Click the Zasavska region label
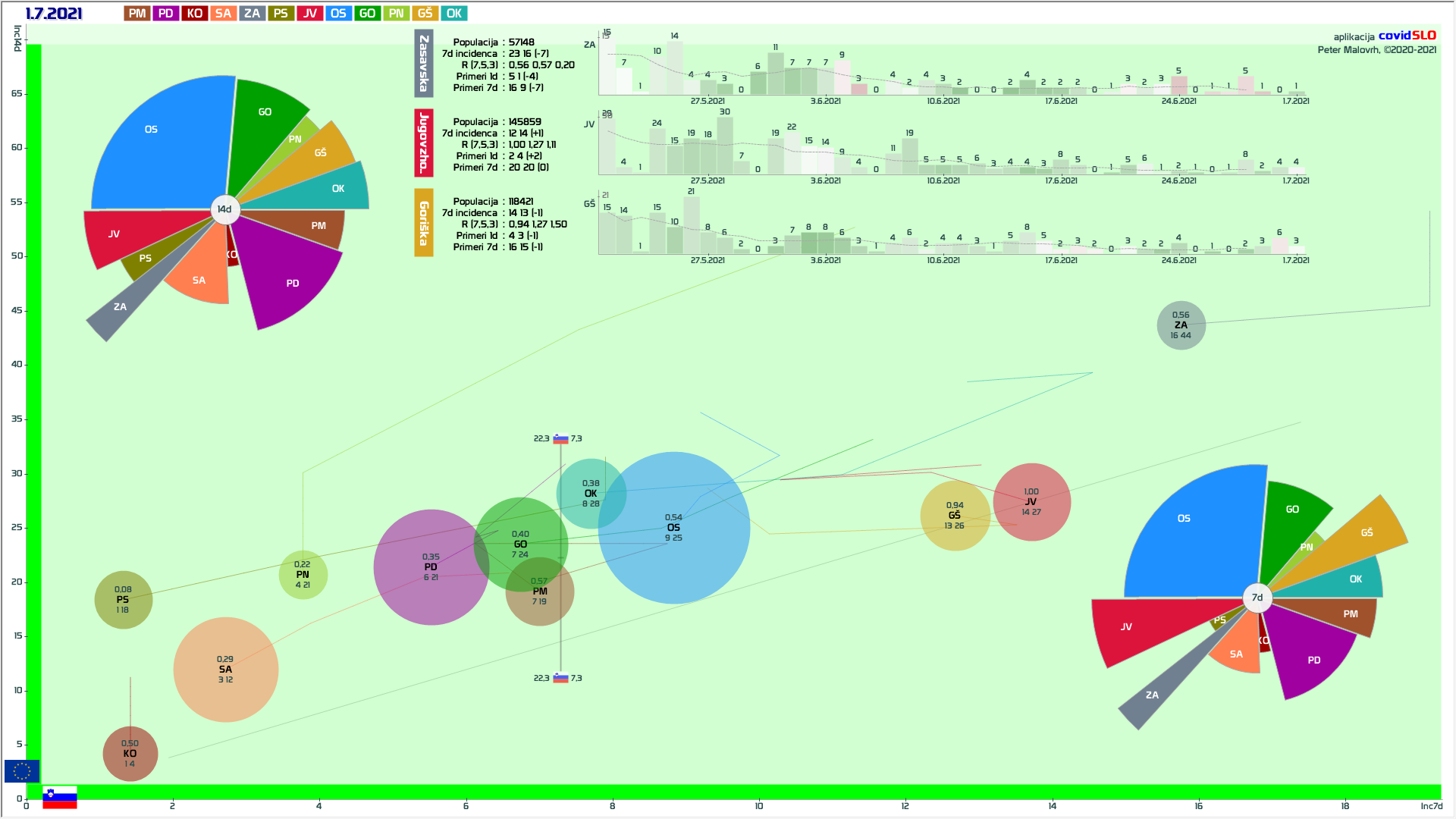 (x=424, y=64)
